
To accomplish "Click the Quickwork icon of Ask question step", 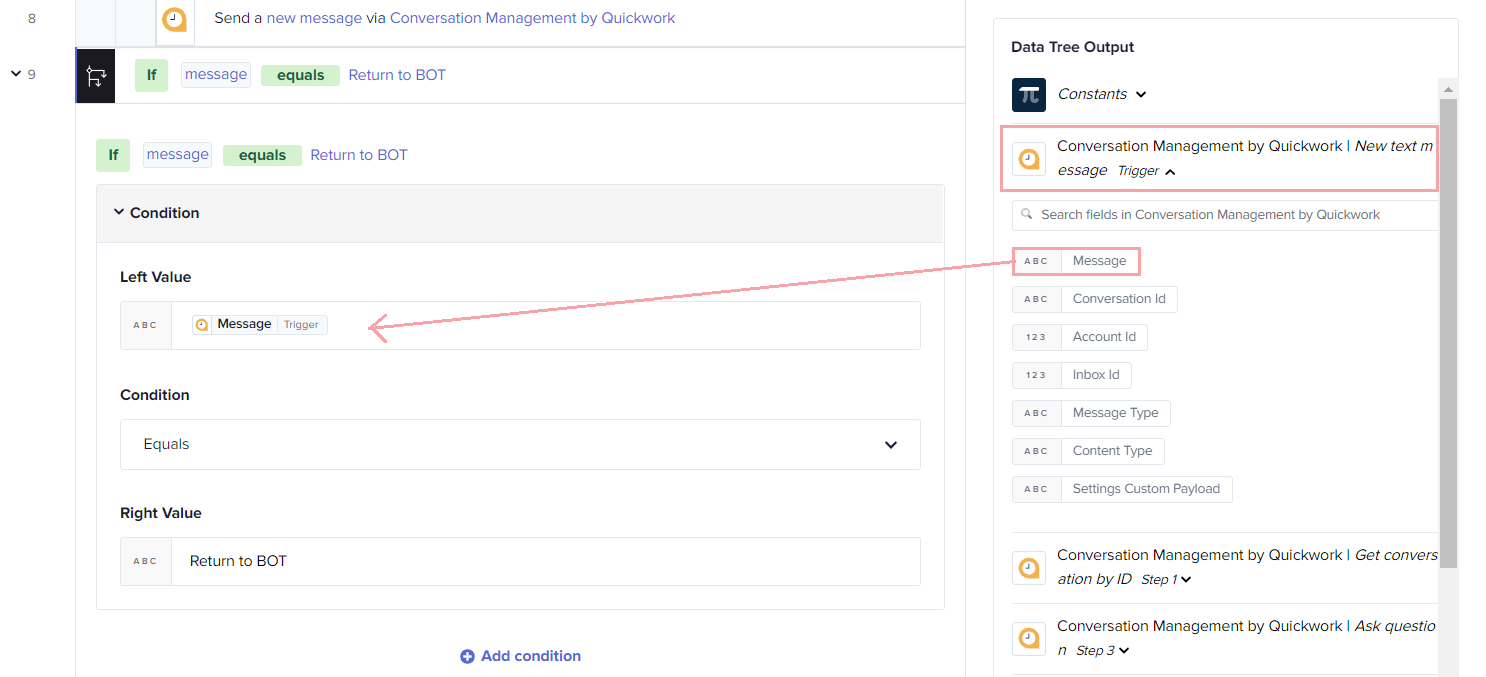I will 1029,639.
